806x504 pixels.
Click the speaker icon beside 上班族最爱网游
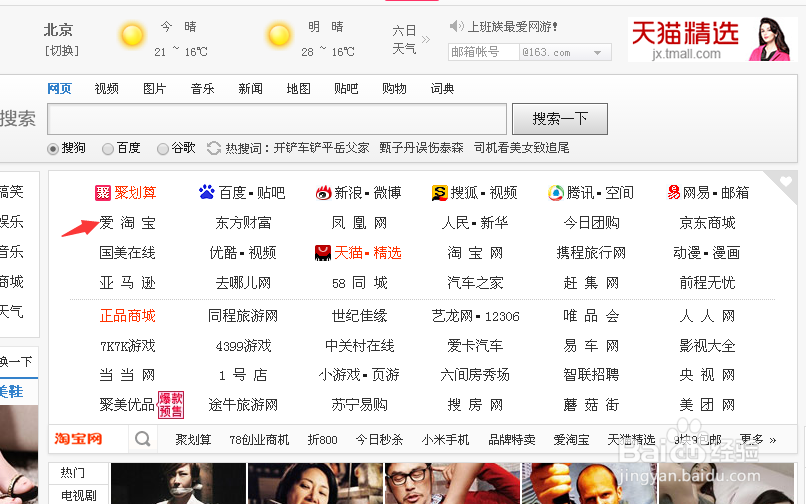[455, 26]
